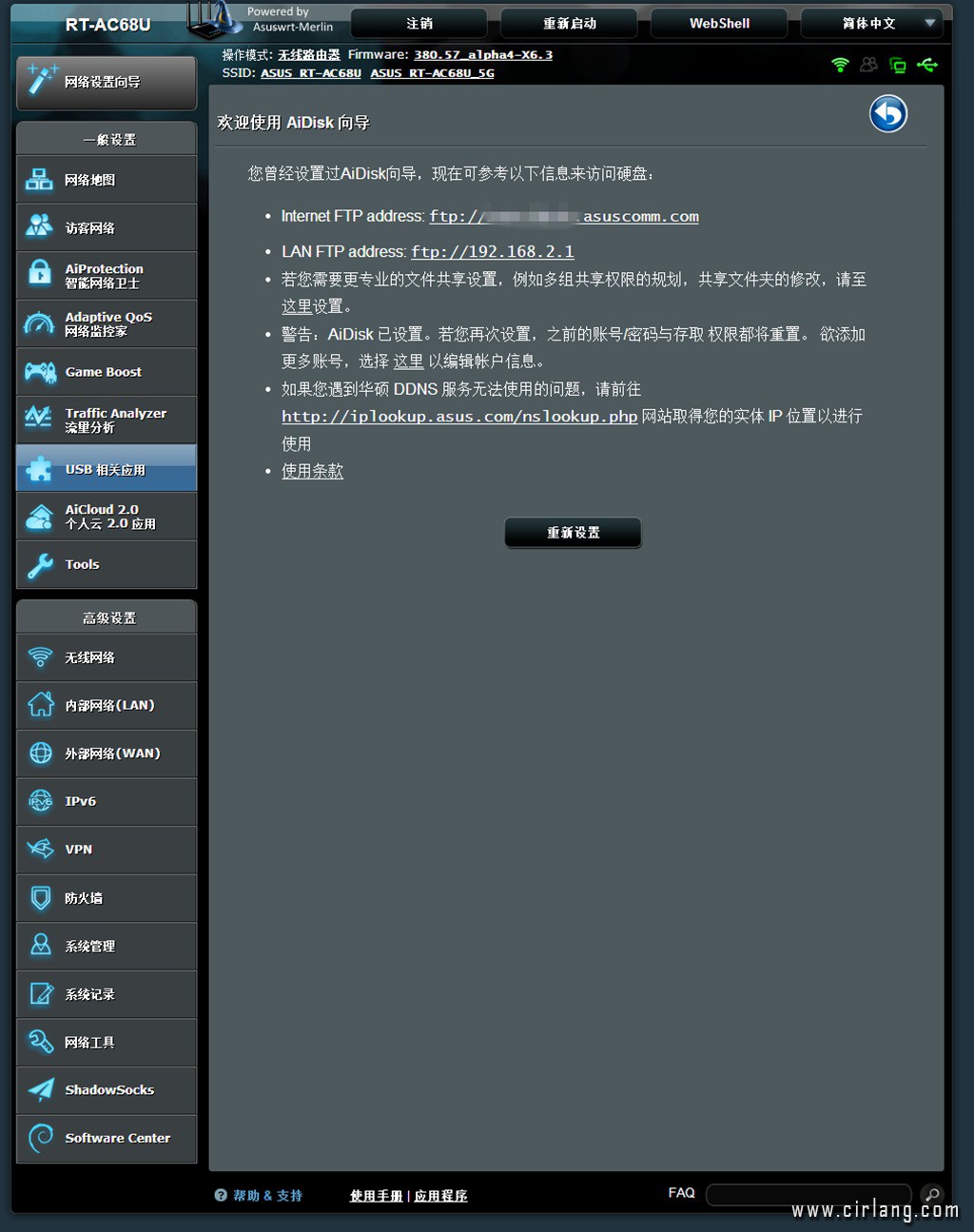Click 这里 link for file sharing settings
This screenshot has width=974, height=1232.
(297, 306)
